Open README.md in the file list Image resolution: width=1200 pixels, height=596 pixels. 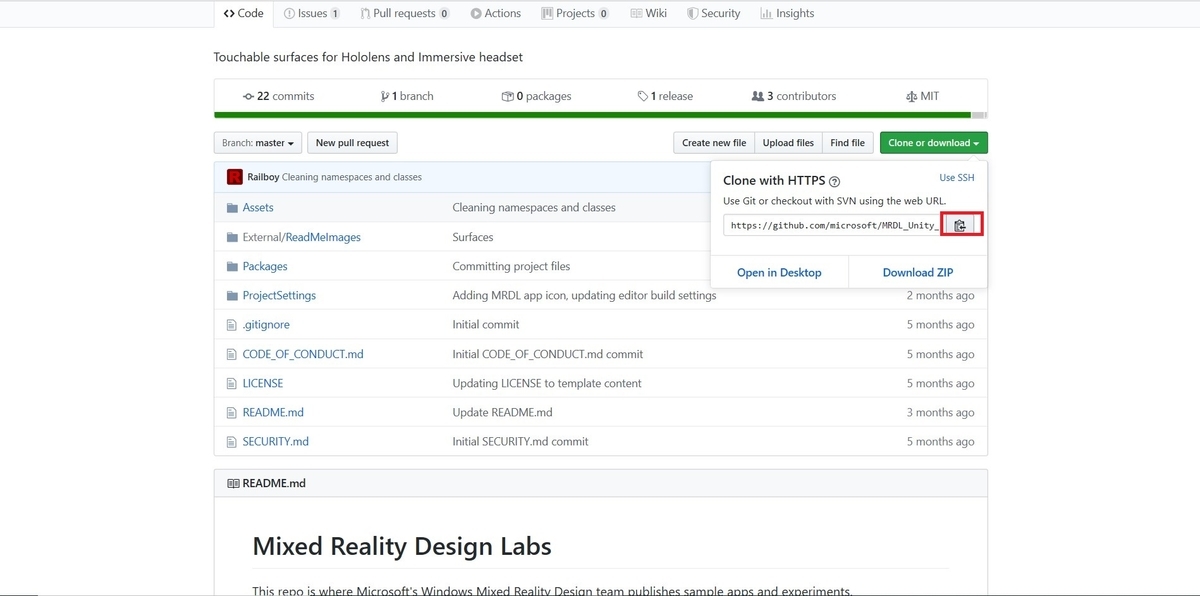pos(273,413)
